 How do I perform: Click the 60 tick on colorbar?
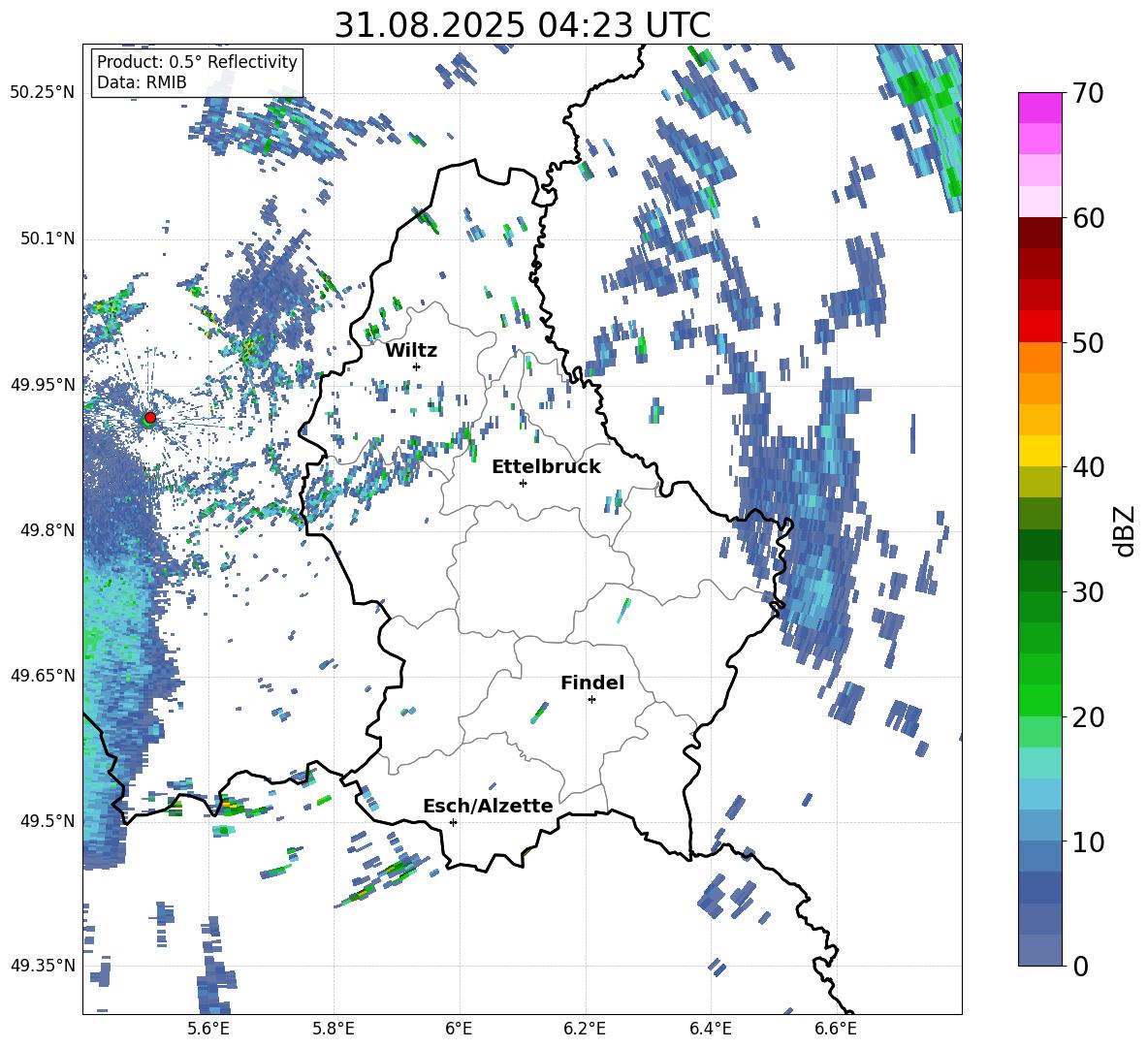[1088, 218]
